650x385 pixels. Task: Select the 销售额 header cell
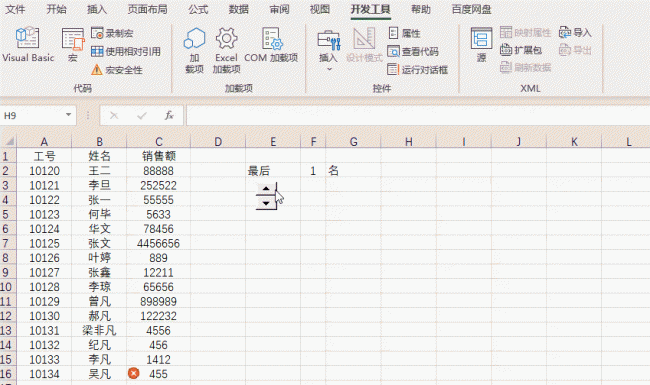coord(158,156)
